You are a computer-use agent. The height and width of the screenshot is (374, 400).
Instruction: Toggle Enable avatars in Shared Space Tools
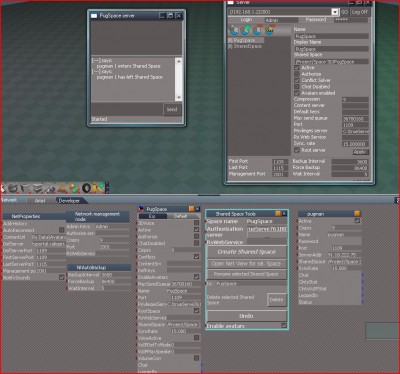tap(284, 326)
